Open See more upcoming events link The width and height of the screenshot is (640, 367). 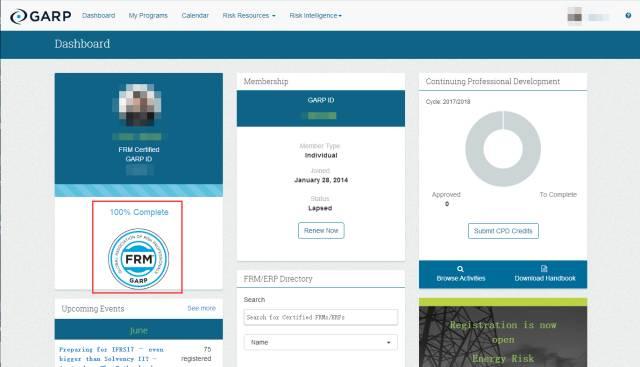(202, 308)
